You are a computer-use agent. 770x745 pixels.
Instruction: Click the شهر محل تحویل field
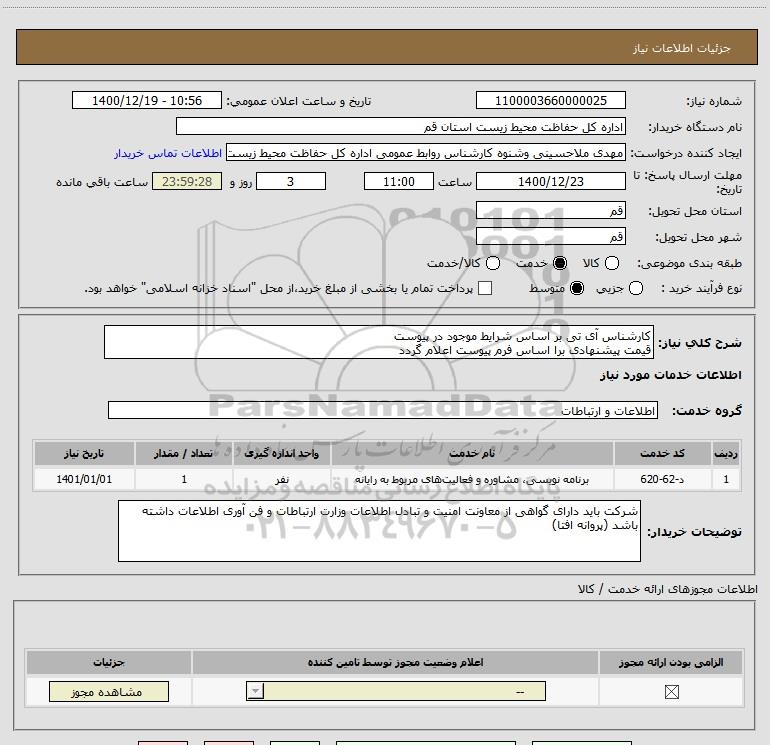pyautogui.click(x=550, y=237)
